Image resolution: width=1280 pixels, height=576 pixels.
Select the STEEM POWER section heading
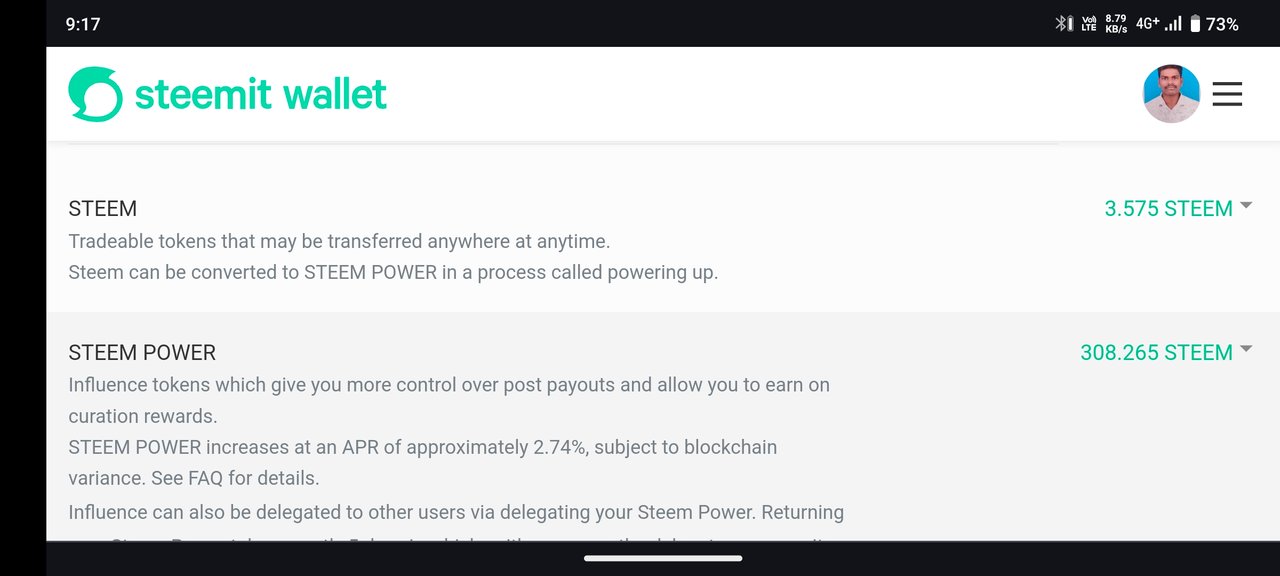tap(142, 352)
